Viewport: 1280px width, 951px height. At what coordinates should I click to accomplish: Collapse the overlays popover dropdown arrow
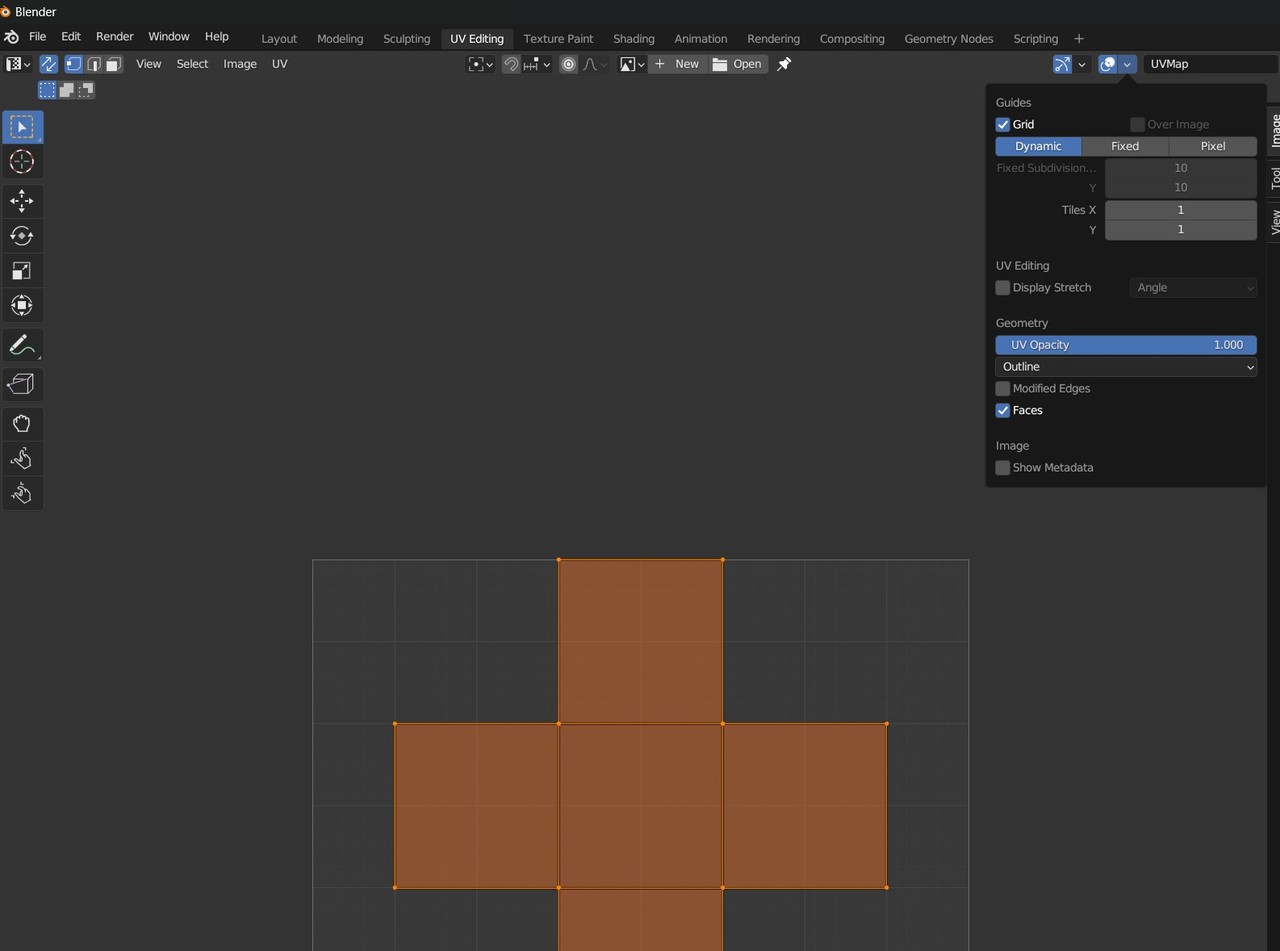1128,64
